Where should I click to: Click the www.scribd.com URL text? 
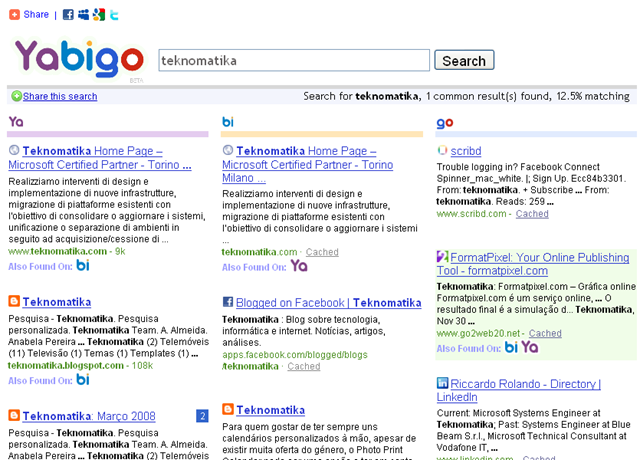(x=471, y=213)
